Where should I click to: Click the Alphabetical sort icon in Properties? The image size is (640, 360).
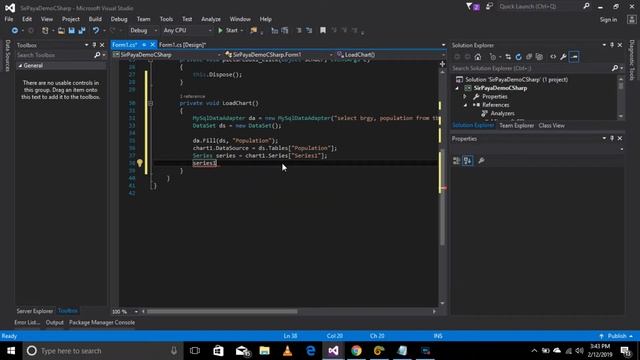(x=468, y=161)
